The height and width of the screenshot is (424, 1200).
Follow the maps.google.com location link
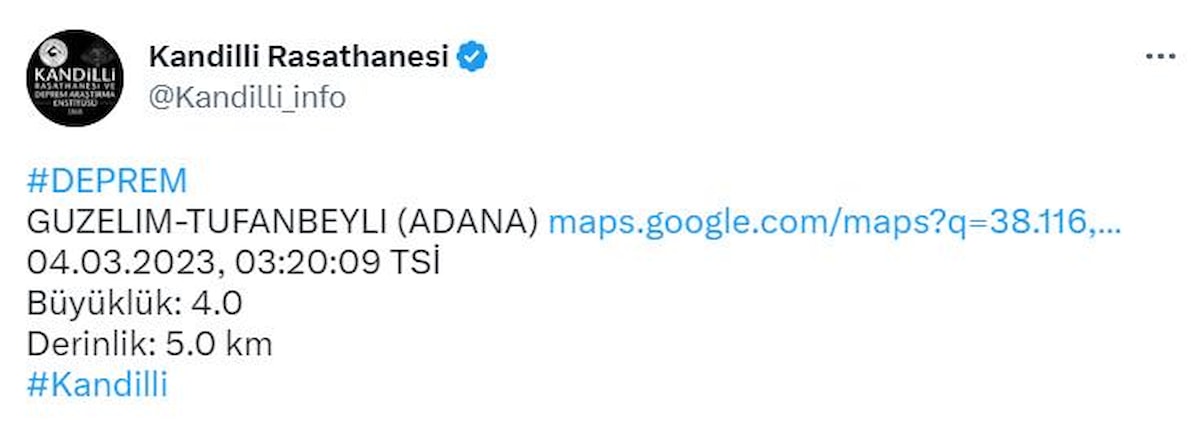835,222
